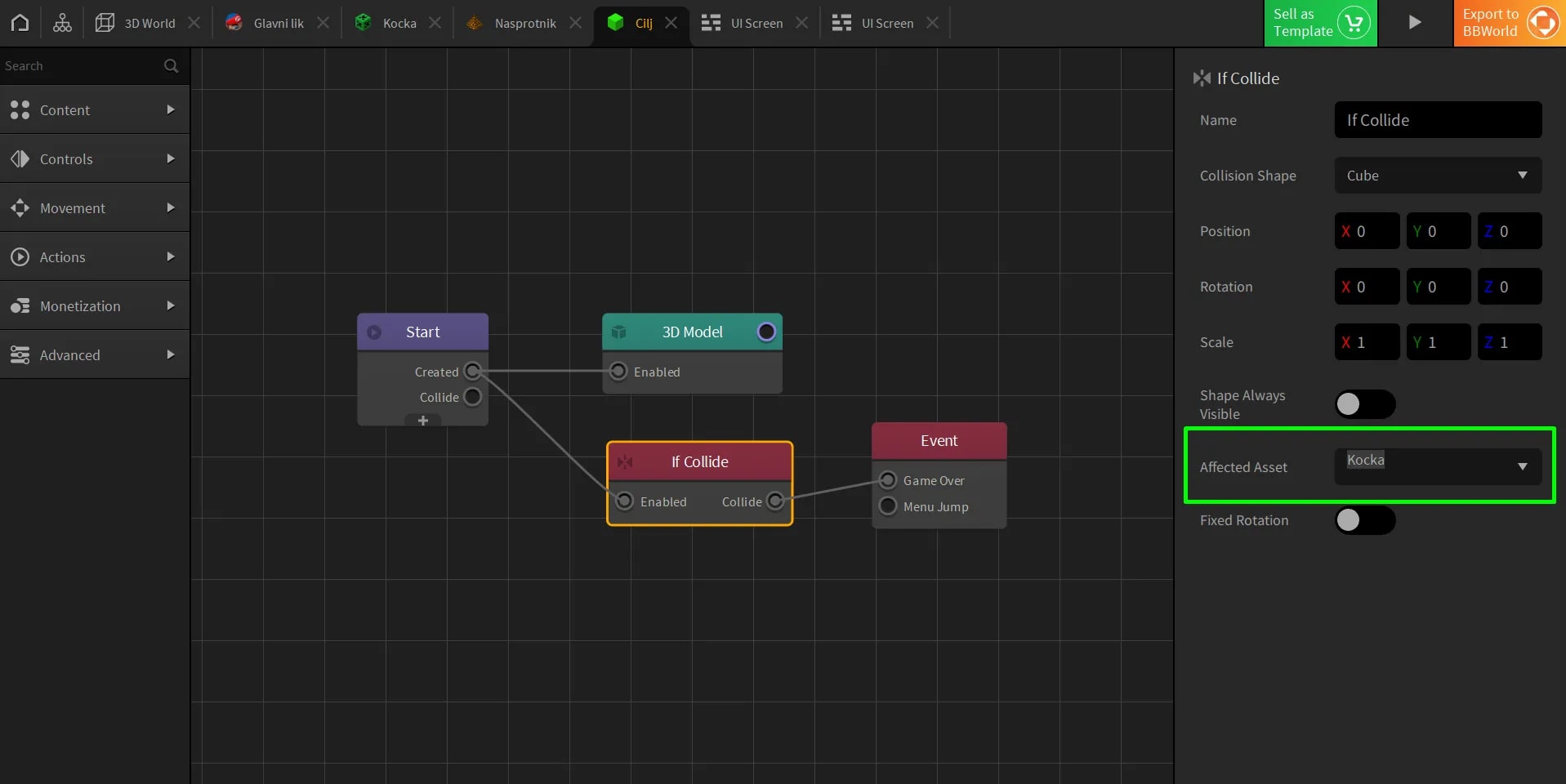The image size is (1566, 784).
Task: Enable the Fixed Rotation toggle
Action: click(x=1364, y=520)
